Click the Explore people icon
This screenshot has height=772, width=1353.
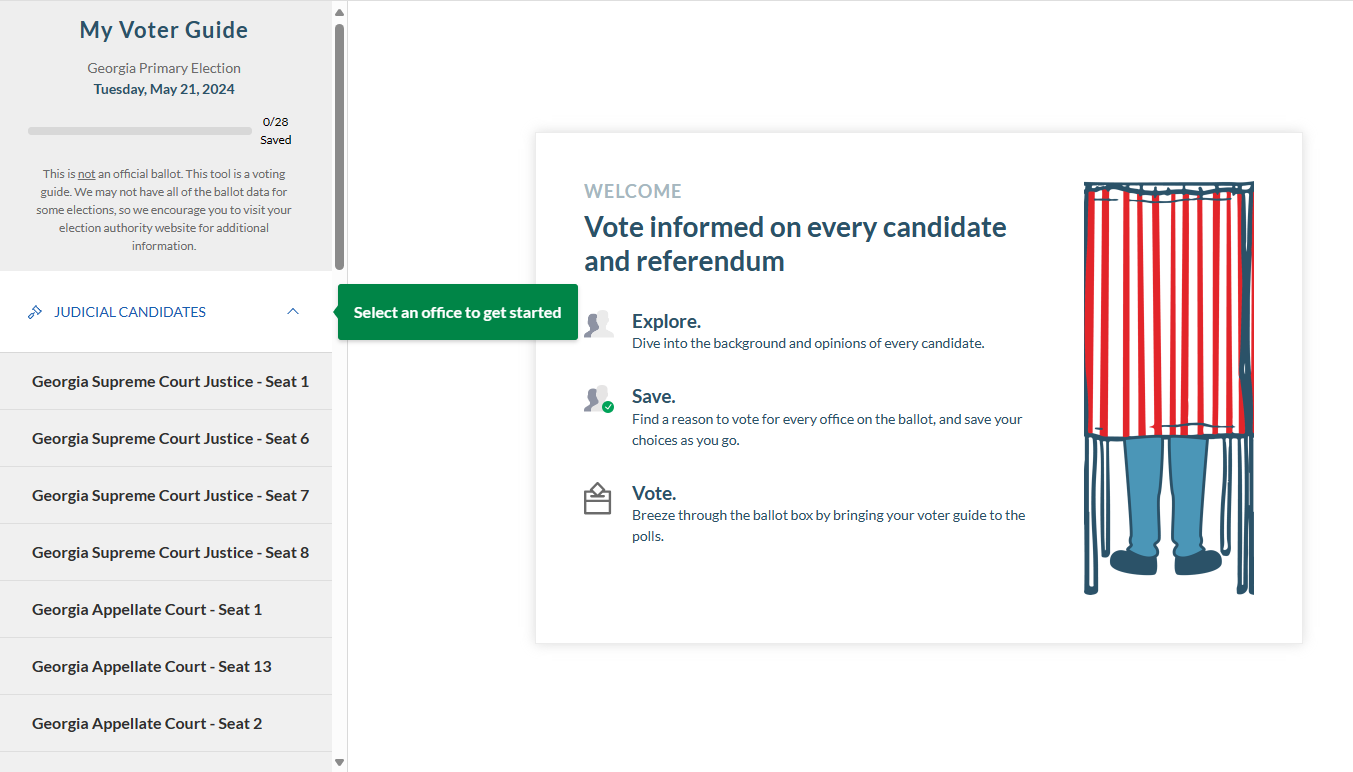pyautogui.click(x=598, y=323)
